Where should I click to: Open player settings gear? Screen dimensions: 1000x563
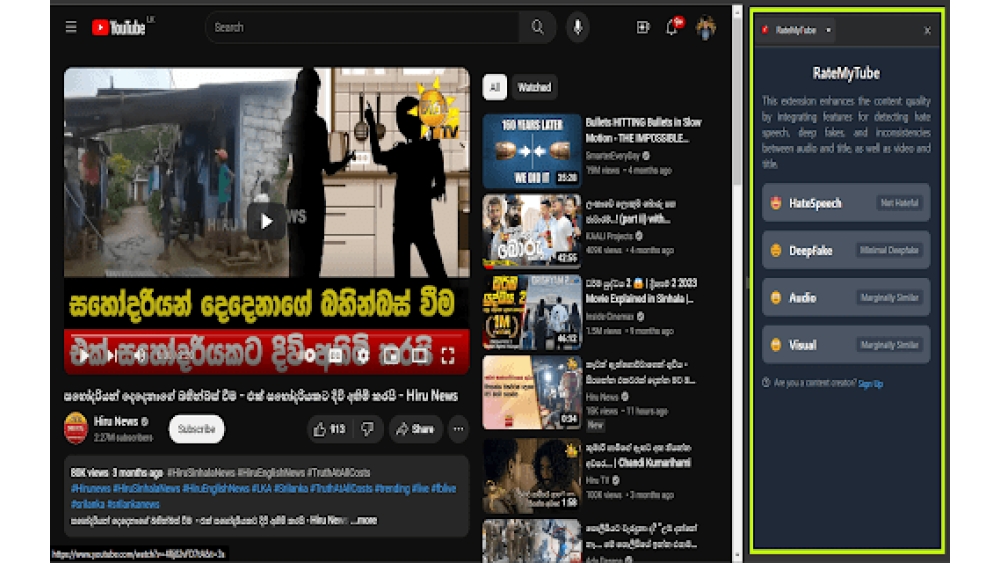[x=363, y=356]
